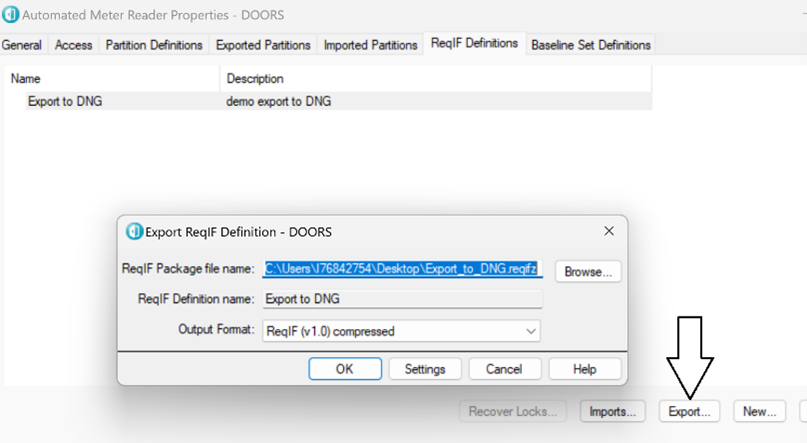Image resolution: width=807 pixels, height=443 pixels.
Task: Cancel the ReqIF export dialog
Action: point(504,369)
